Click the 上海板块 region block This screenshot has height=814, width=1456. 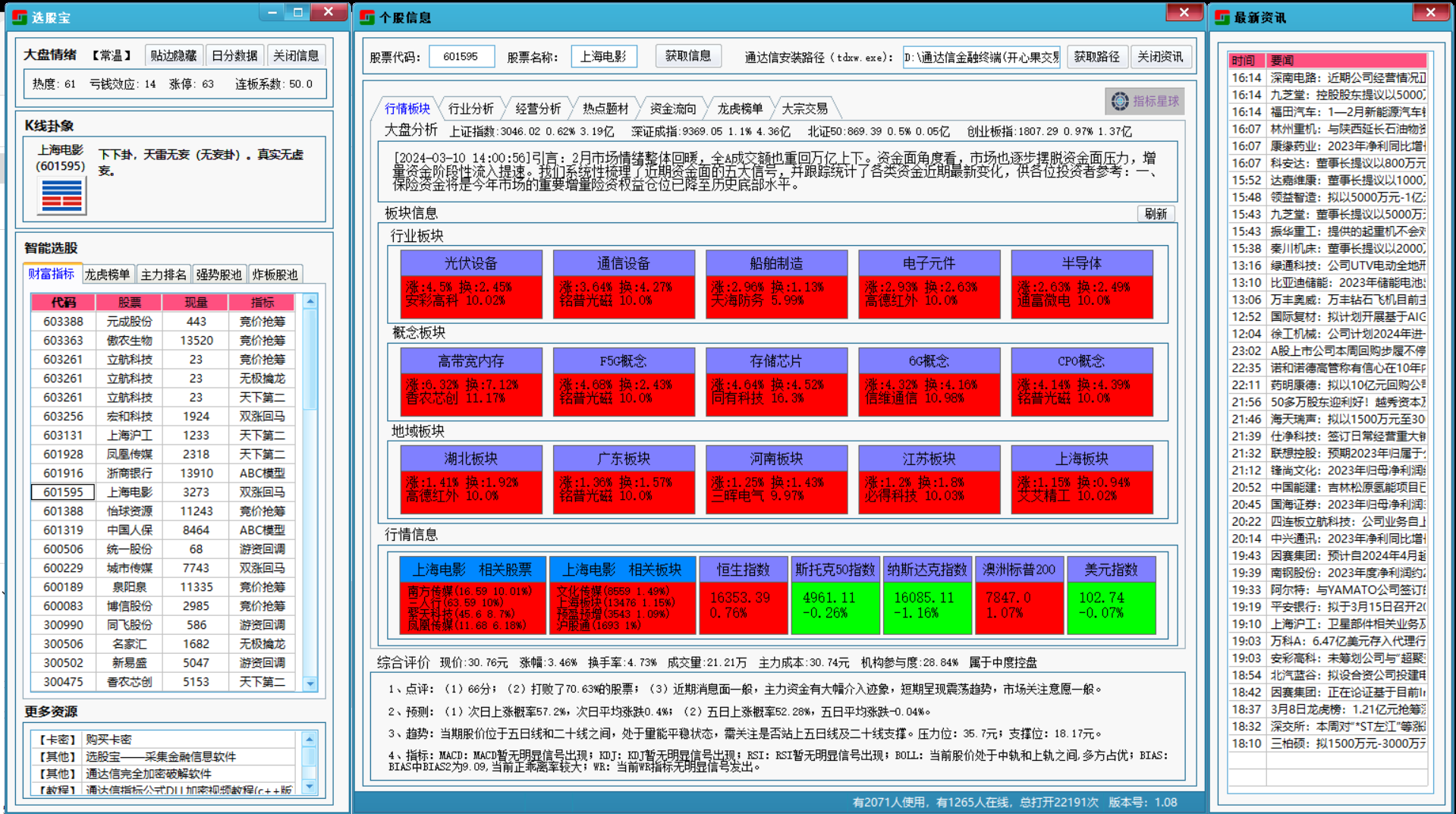coord(1082,479)
